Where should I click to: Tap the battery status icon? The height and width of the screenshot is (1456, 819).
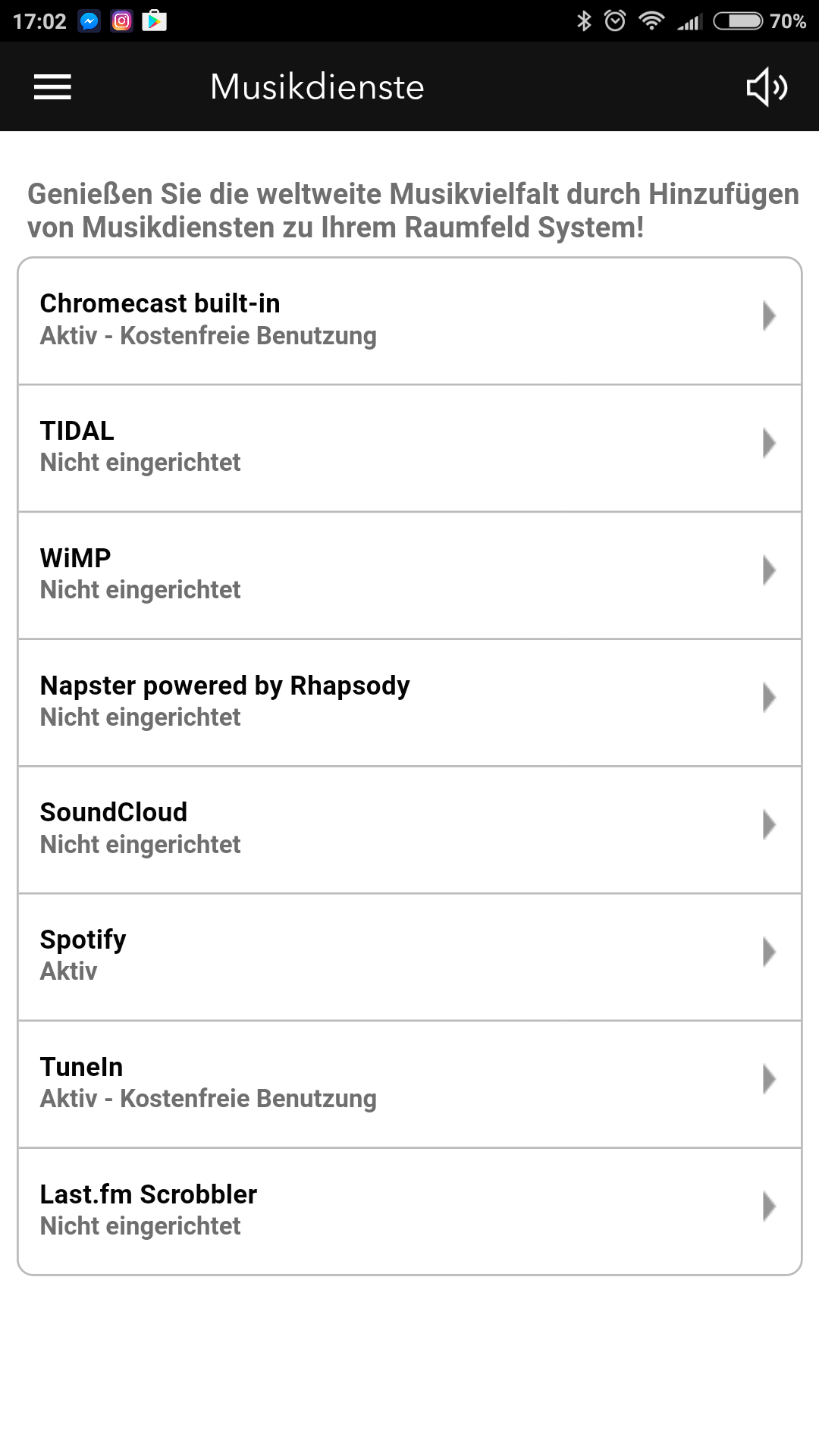738,21
